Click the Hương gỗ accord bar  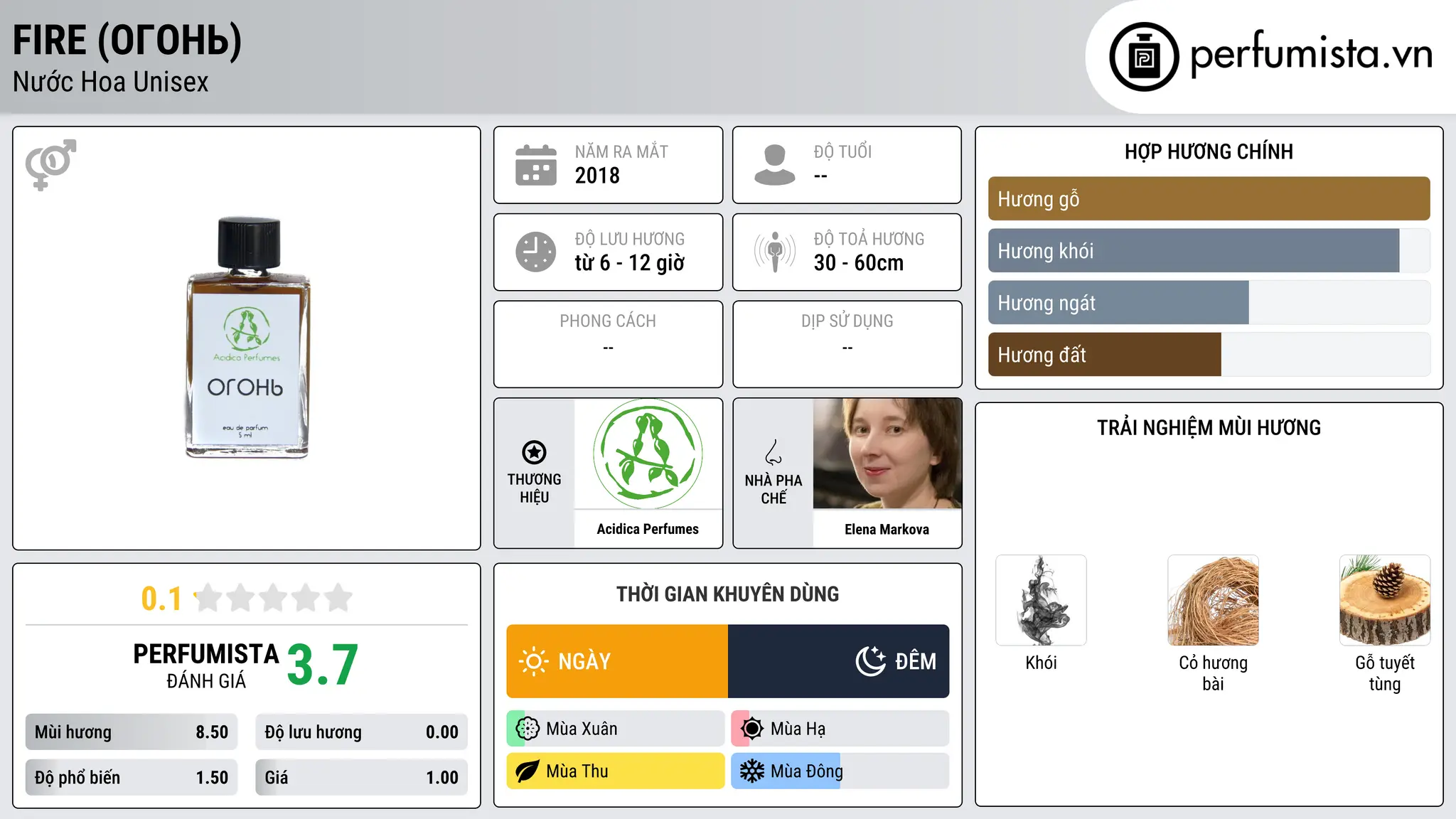coord(1209,199)
